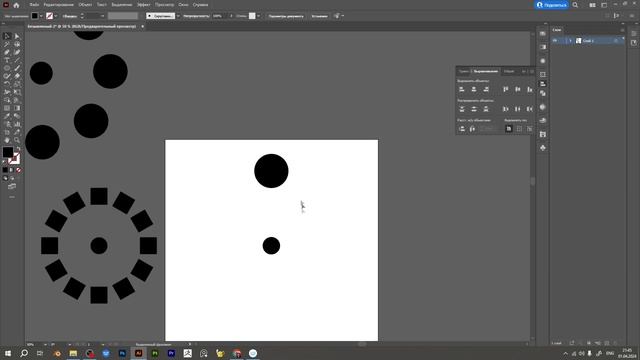Click Document Setup button

click(286, 16)
